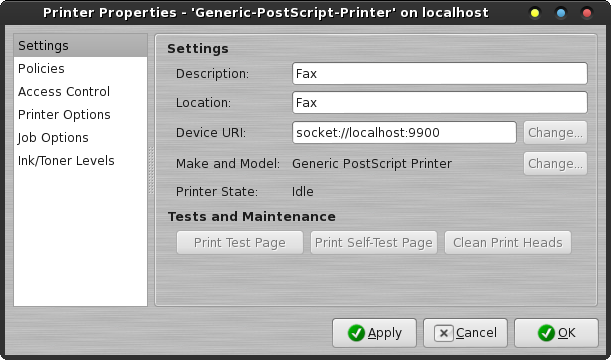The width and height of the screenshot is (611, 360).
Task: Click Print Self-Test Page button
Action: [x=374, y=243]
